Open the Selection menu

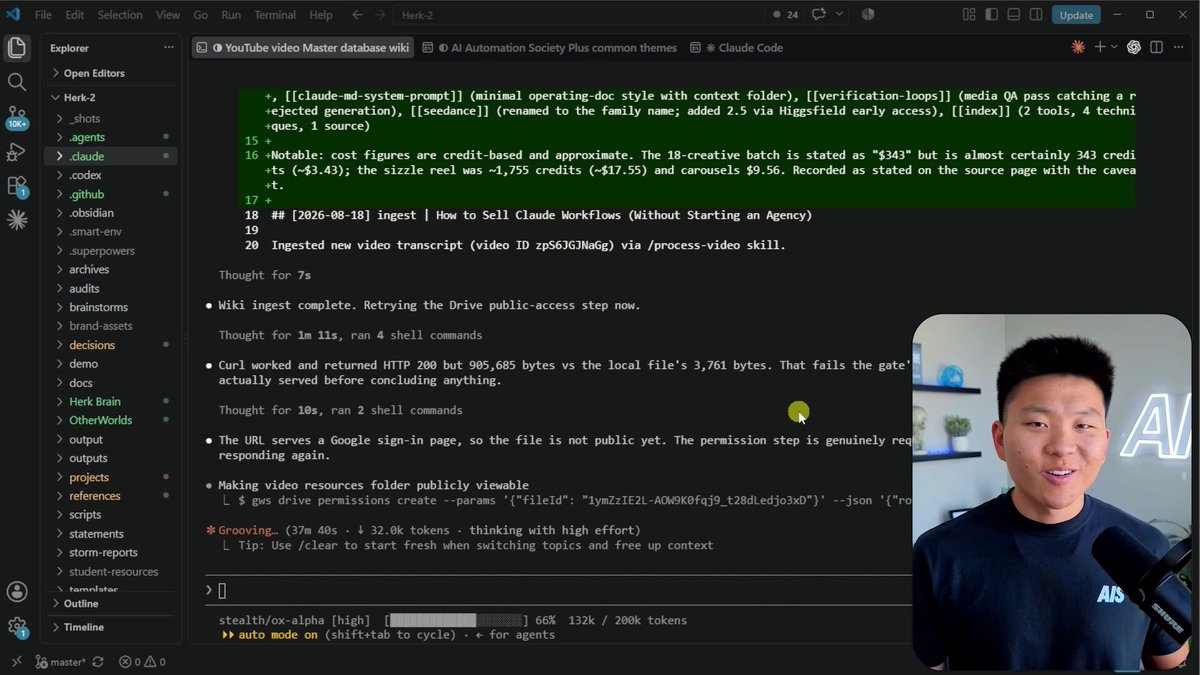click(120, 15)
